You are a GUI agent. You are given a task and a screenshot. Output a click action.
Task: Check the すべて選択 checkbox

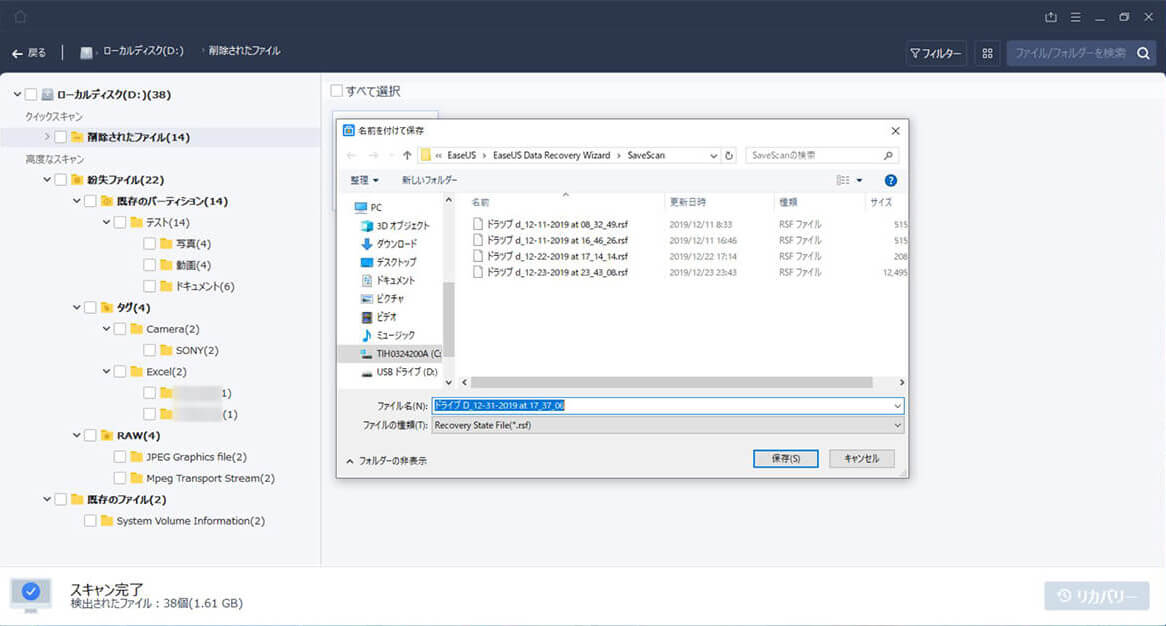[337, 90]
